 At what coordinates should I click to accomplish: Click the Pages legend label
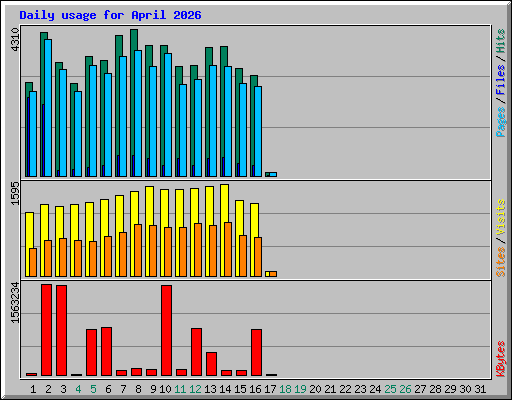pos(500,122)
